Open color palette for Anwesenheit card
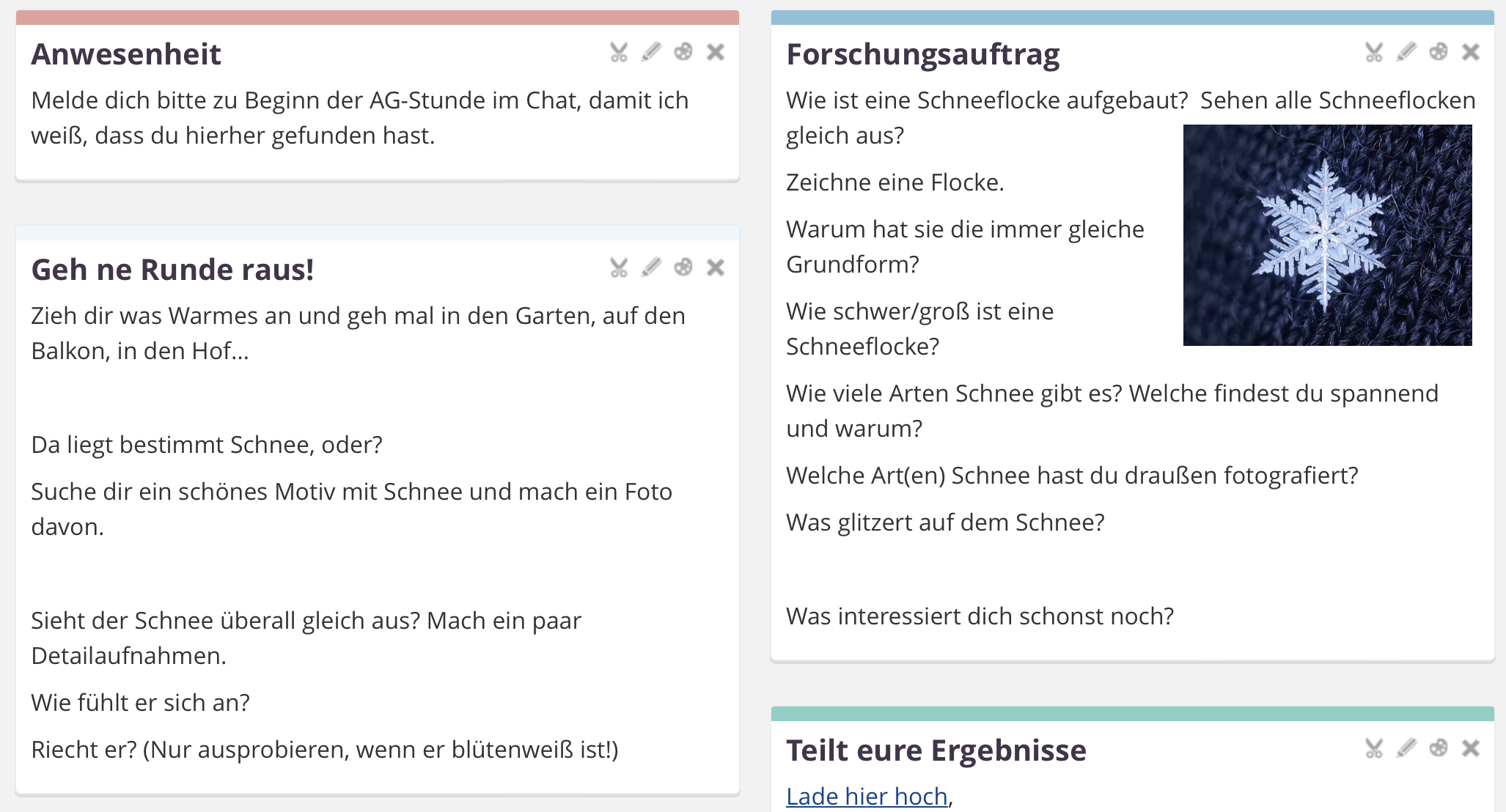Screen dimensions: 1506x812 coord(683,52)
